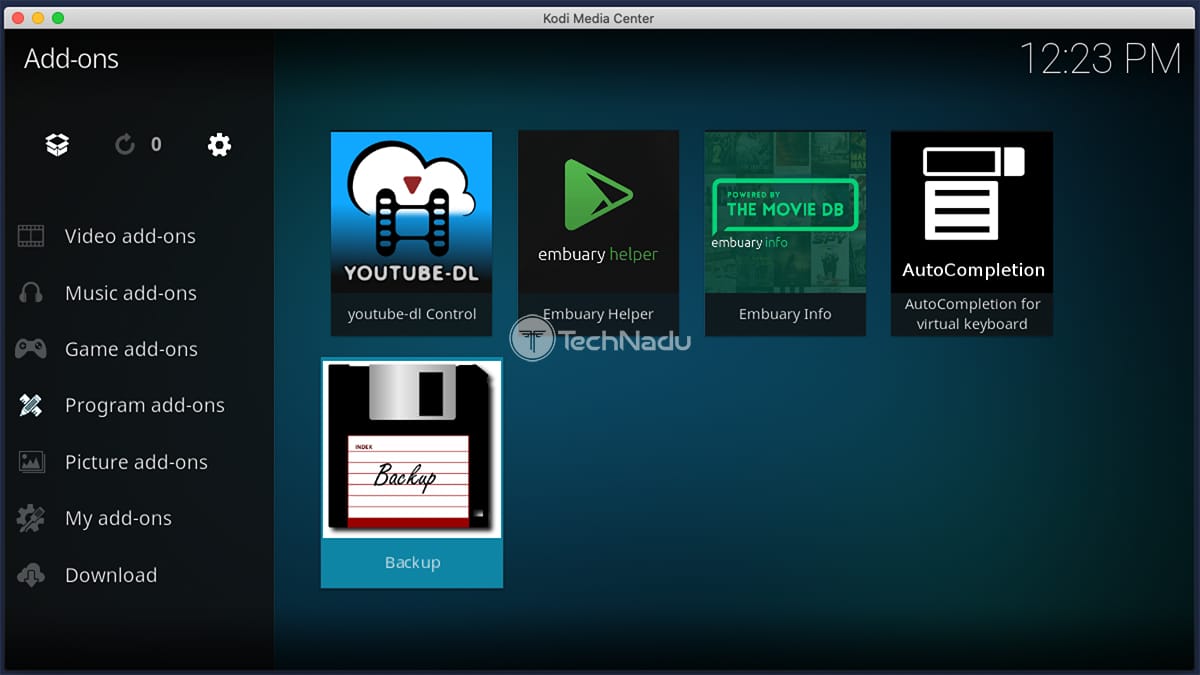
Task: Select Game add-ons category
Action: click(131, 349)
